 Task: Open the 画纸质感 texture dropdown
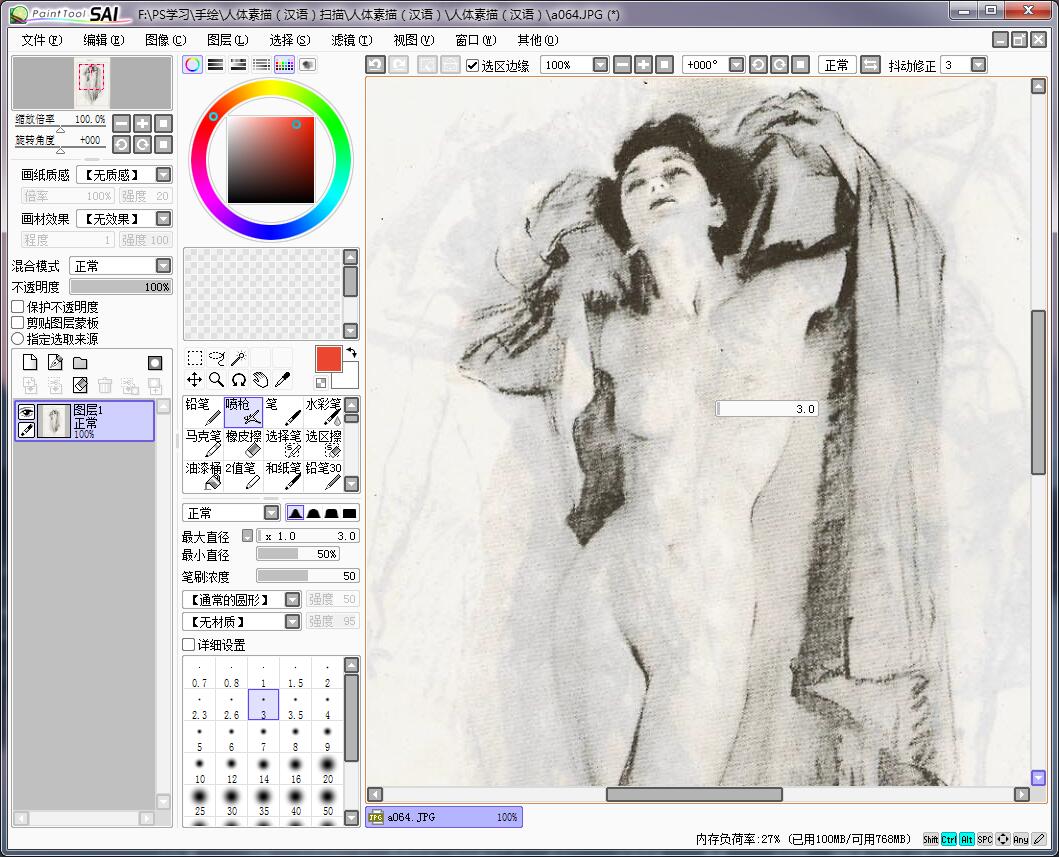(x=163, y=175)
